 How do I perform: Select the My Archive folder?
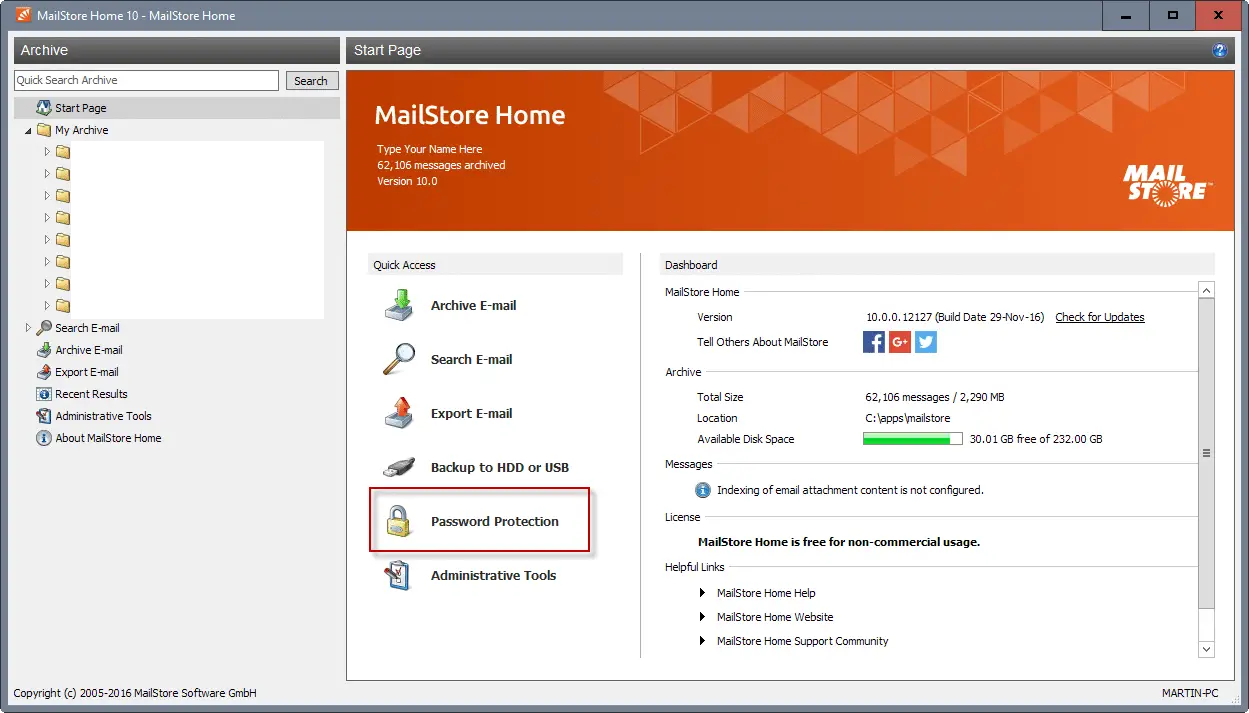(x=81, y=130)
